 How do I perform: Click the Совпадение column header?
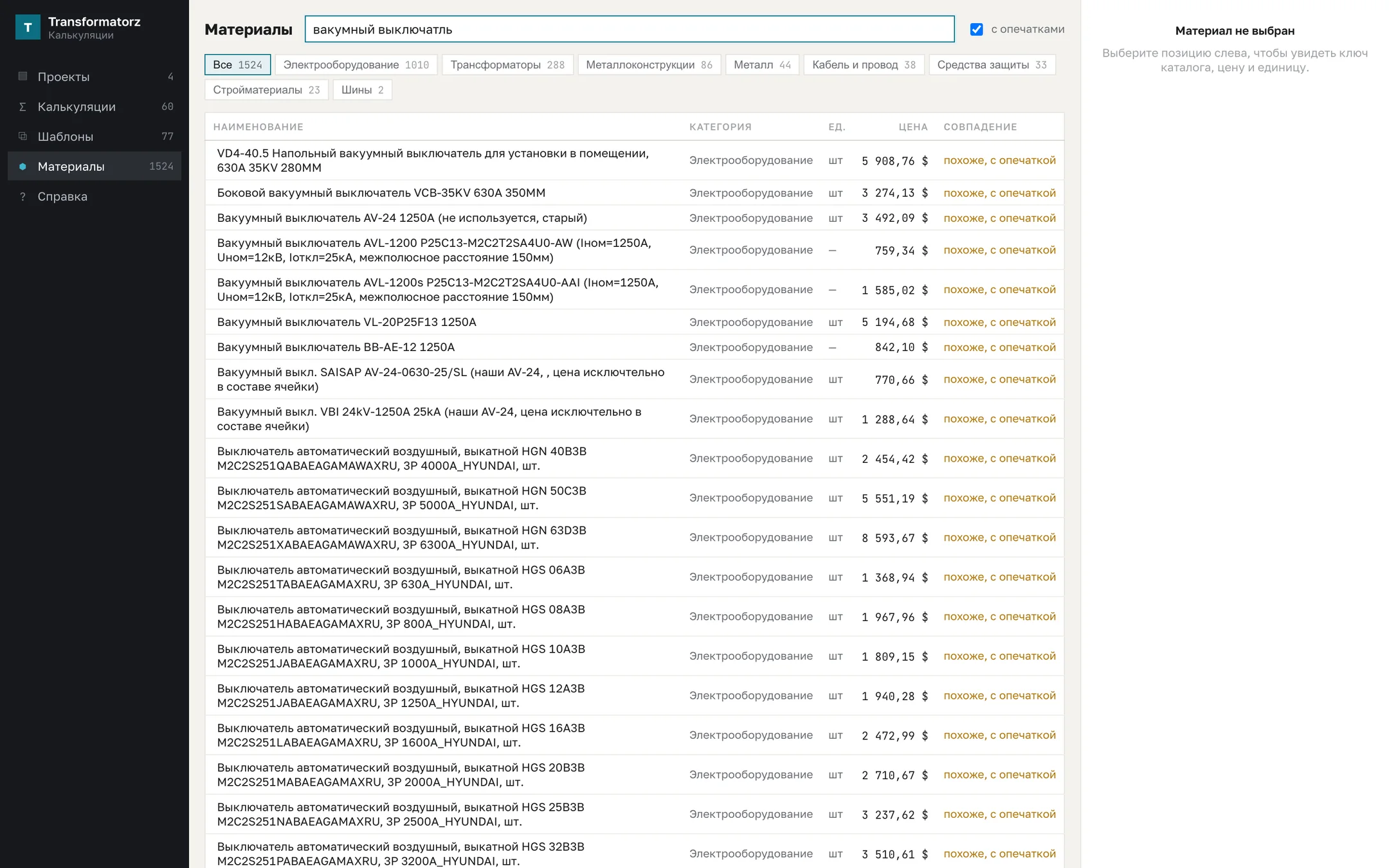click(x=980, y=127)
